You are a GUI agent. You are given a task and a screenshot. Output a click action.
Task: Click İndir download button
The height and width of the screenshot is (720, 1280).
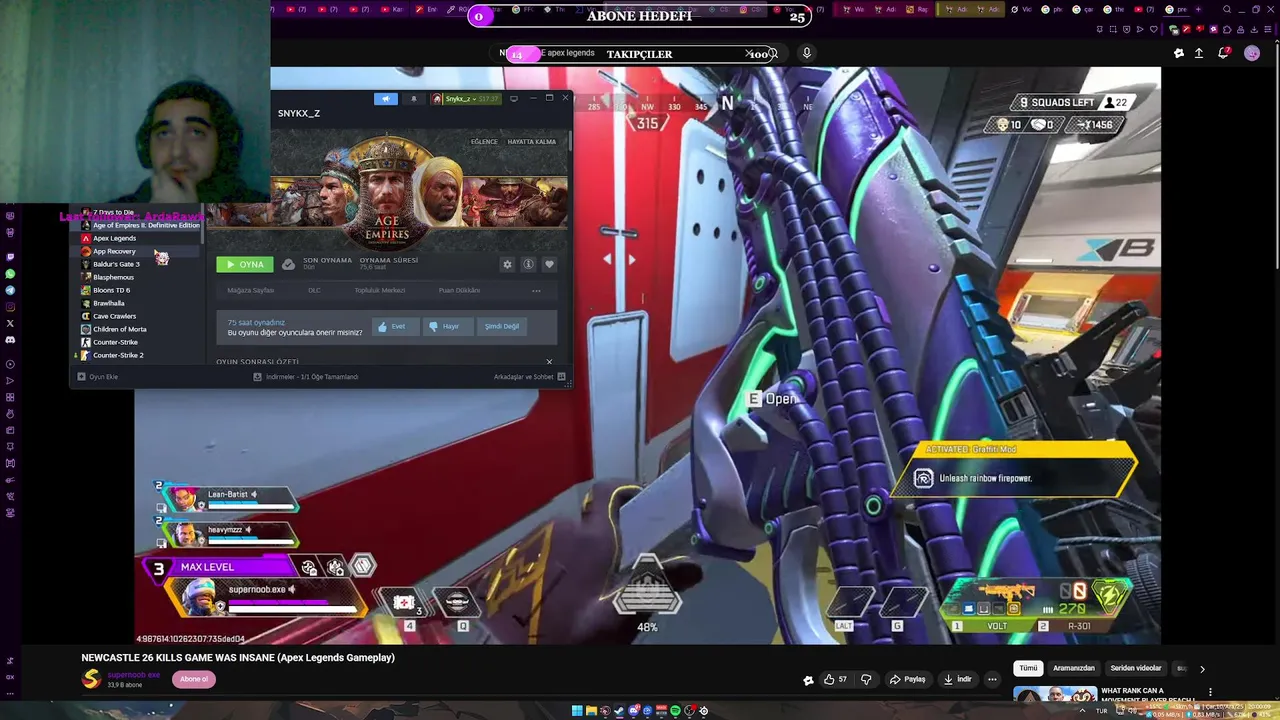(x=958, y=679)
